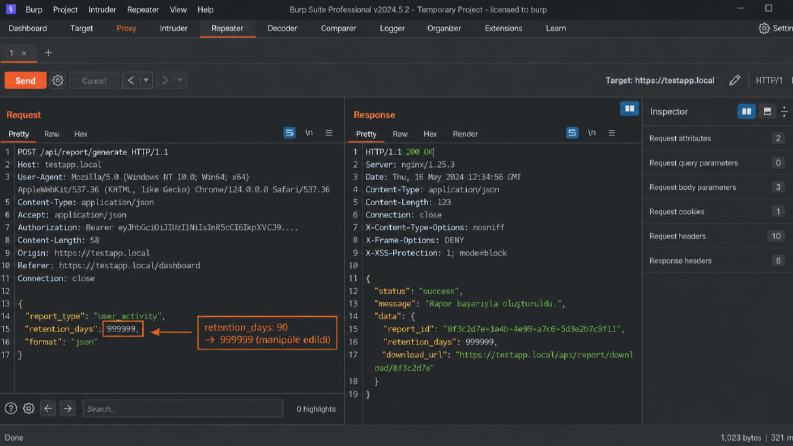
Task: Show Response in Render view
Action: coord(465,134)
